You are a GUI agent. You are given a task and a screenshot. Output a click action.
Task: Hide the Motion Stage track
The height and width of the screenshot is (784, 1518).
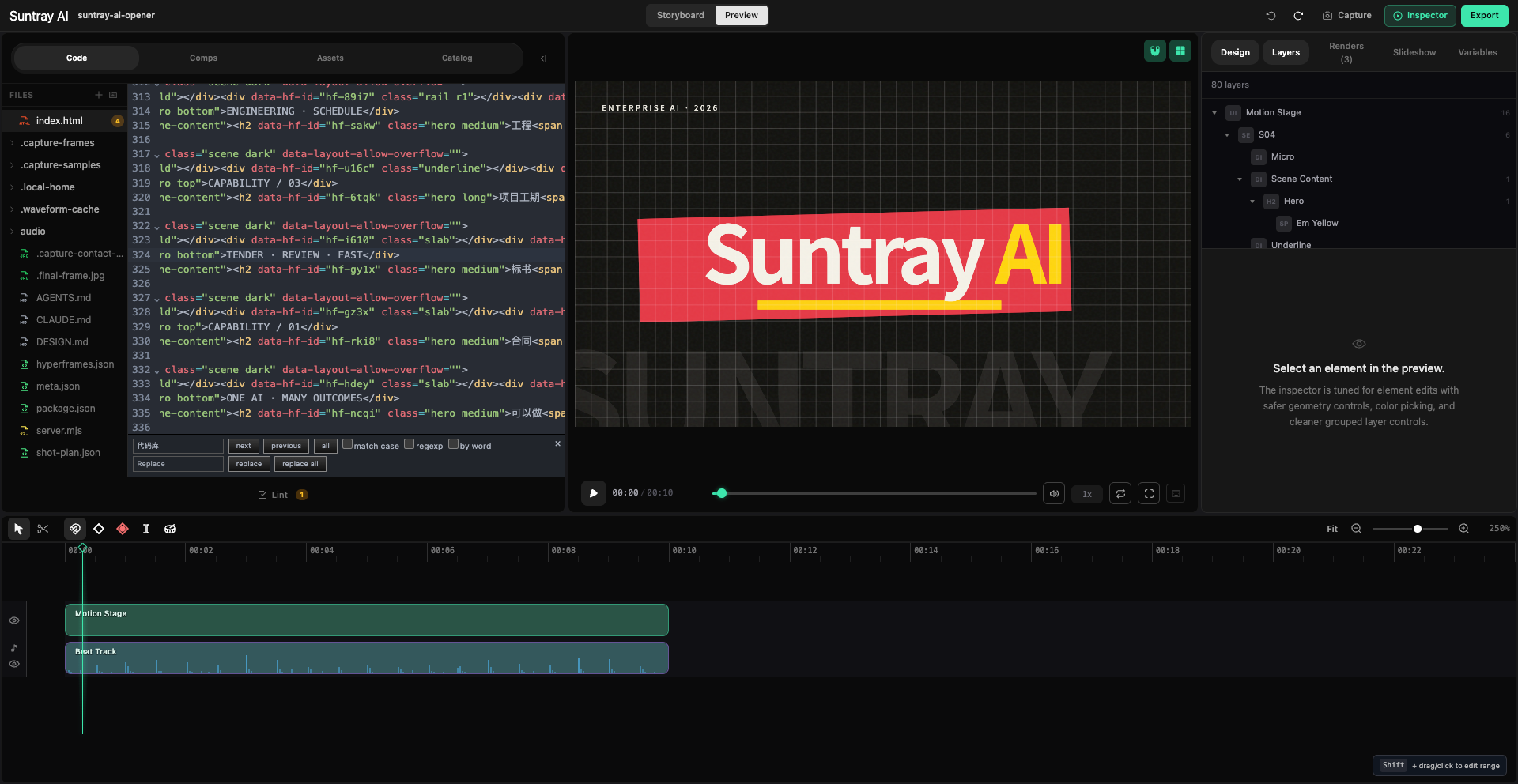click(14, 620)
